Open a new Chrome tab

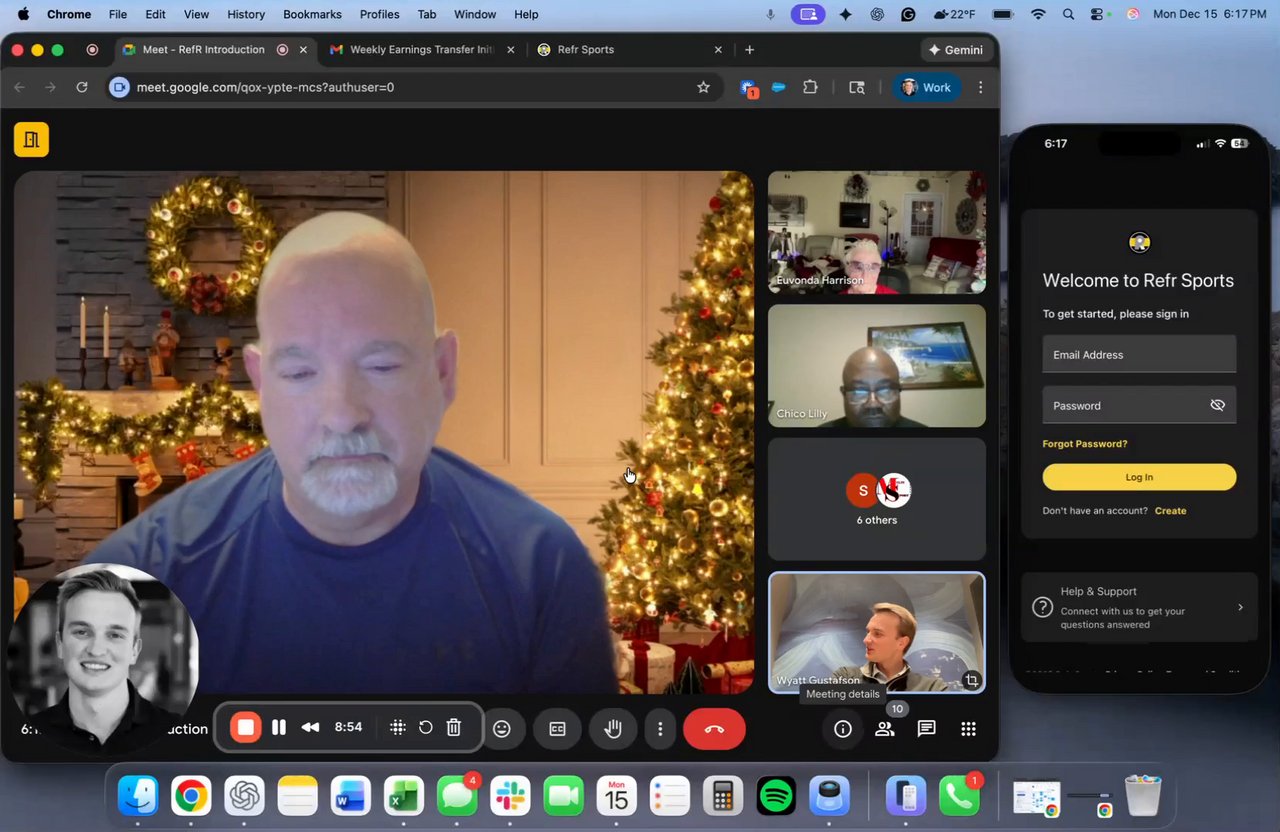pos(750,49)
